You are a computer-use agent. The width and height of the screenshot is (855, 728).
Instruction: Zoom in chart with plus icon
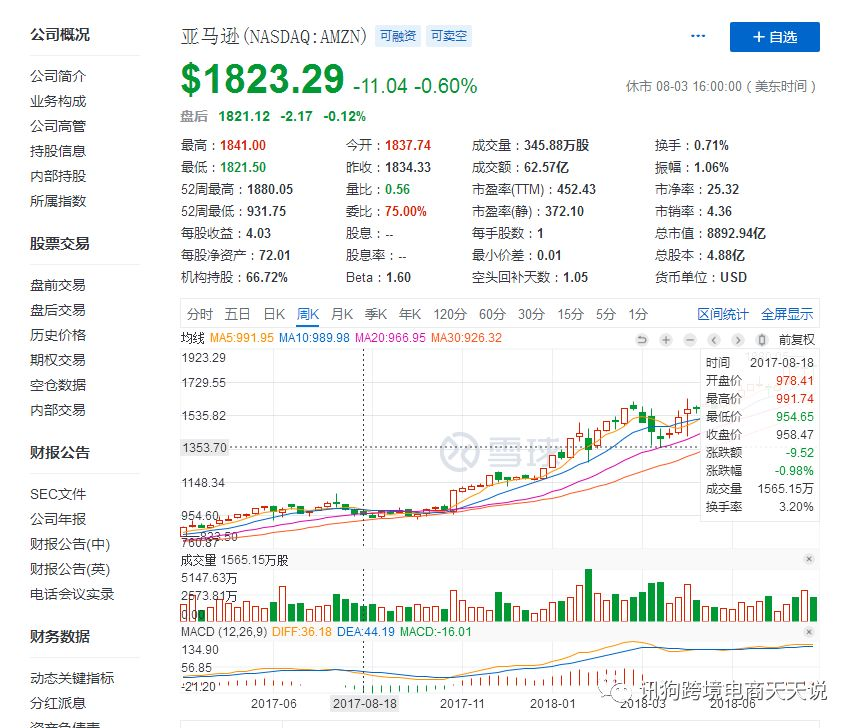pyautogui.click(x=666, y=340)
